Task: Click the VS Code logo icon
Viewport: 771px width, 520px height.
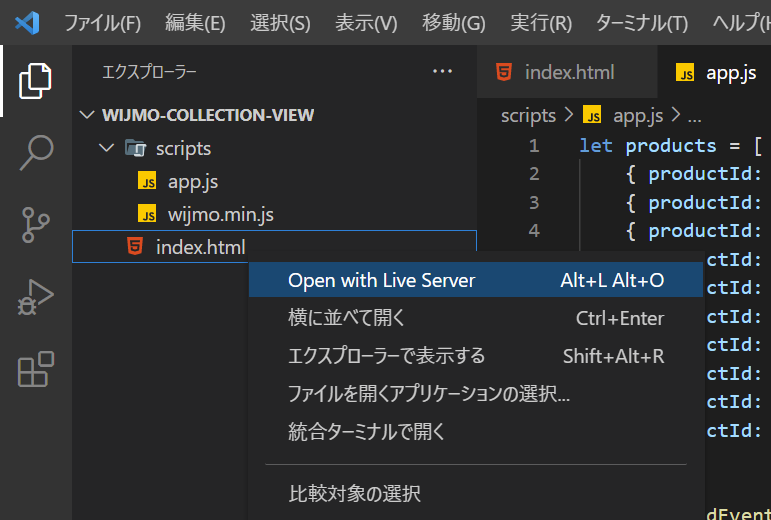Action: (27, 23)
